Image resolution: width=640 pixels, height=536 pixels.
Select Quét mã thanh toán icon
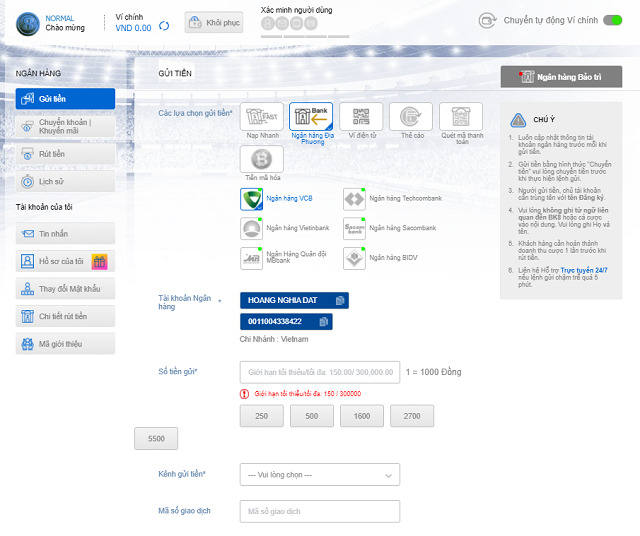coord(461,116)
